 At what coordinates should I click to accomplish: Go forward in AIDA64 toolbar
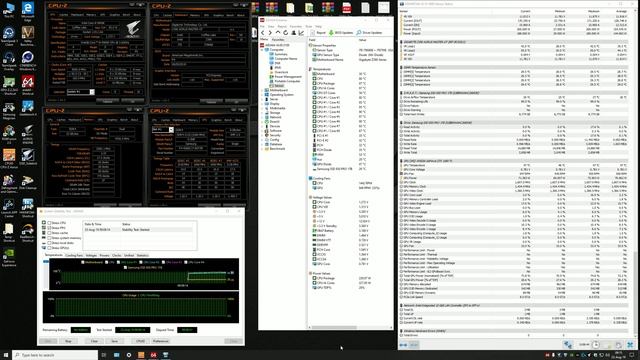[x=270, y=33]
